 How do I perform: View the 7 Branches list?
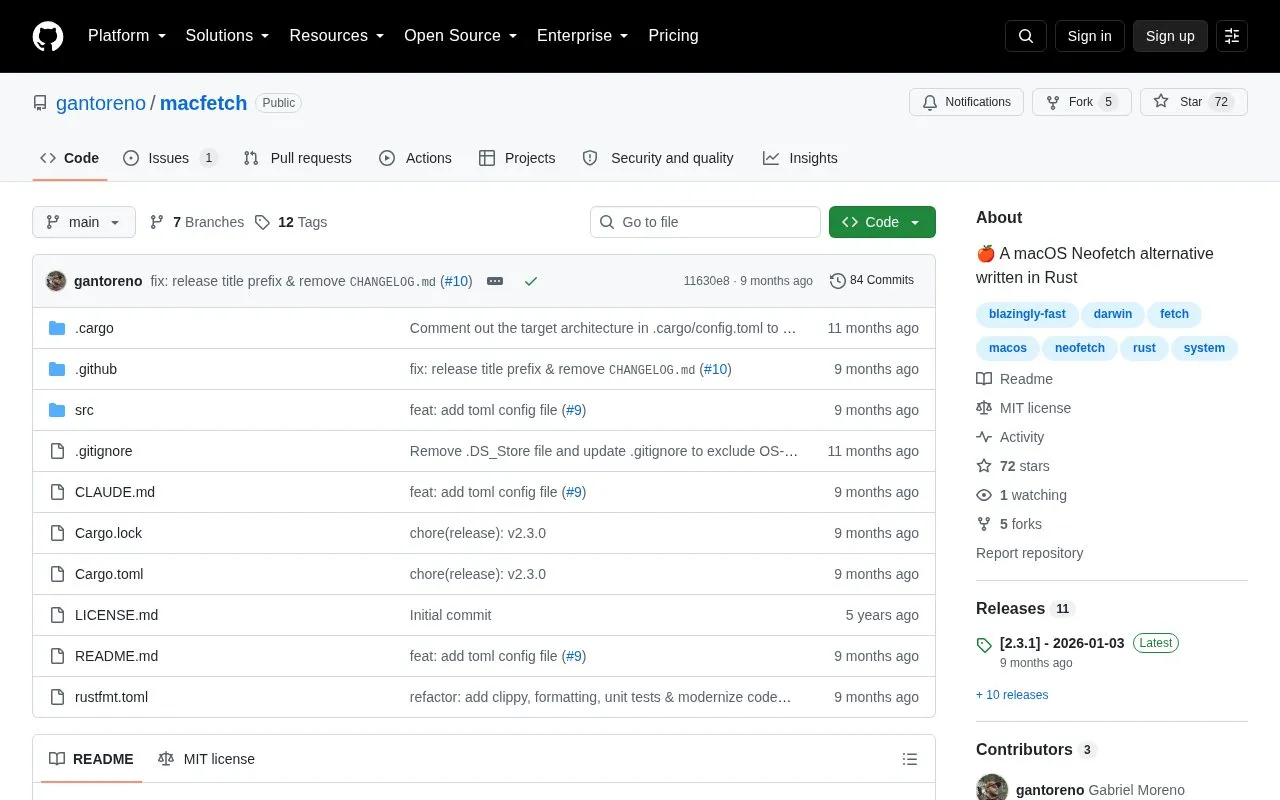tap(197, 222)
